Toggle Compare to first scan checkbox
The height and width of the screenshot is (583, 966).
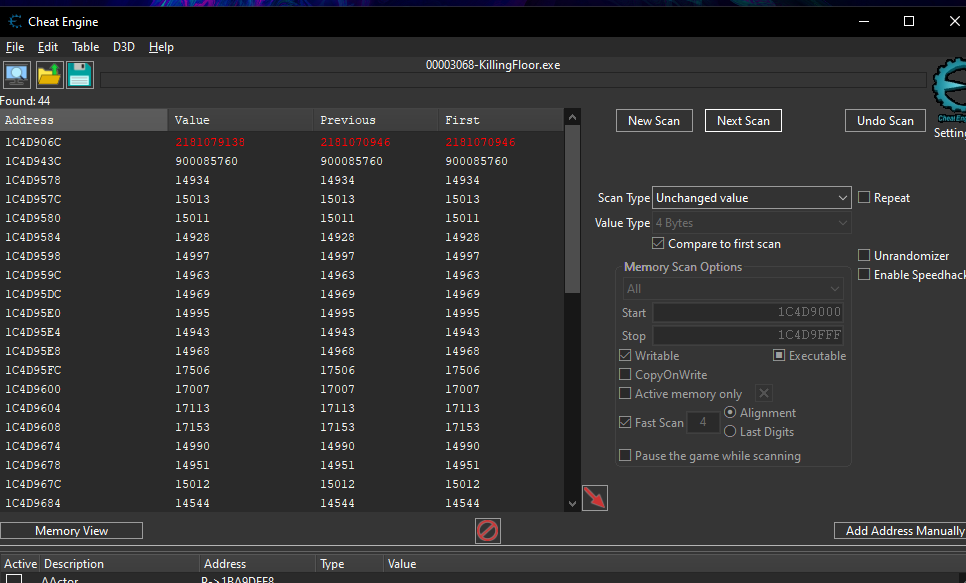658,244
